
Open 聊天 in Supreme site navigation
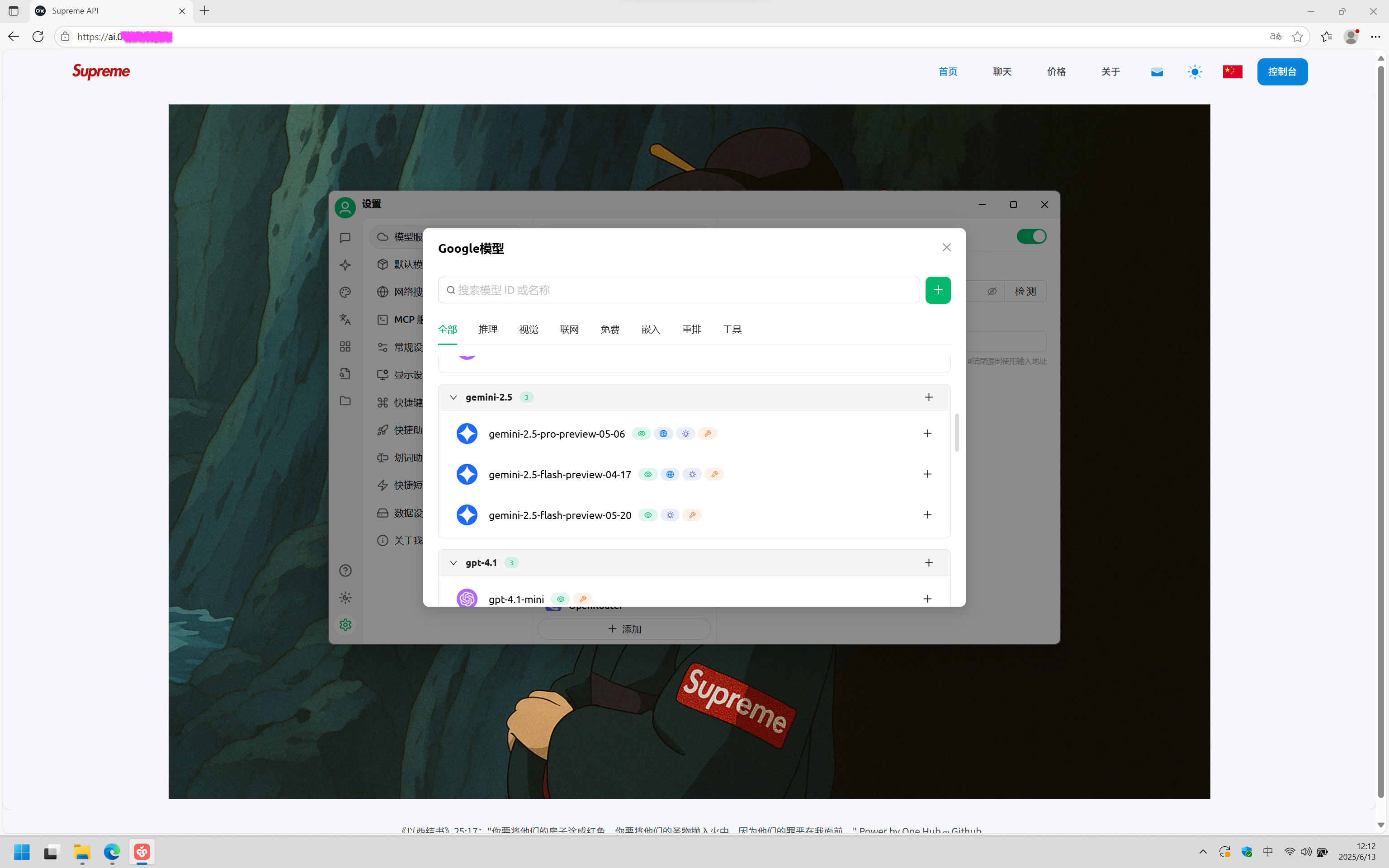[1002, 72]
